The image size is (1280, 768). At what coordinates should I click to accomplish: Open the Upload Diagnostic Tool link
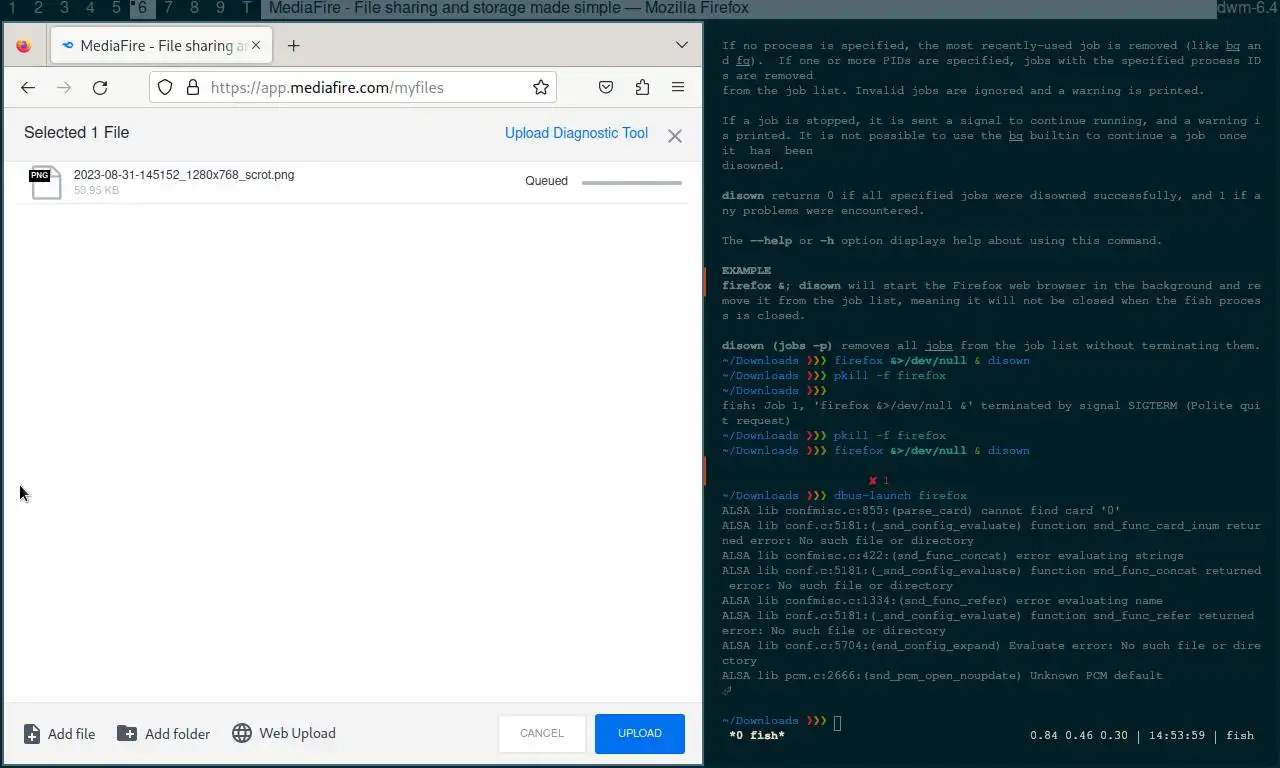point(576,133)
